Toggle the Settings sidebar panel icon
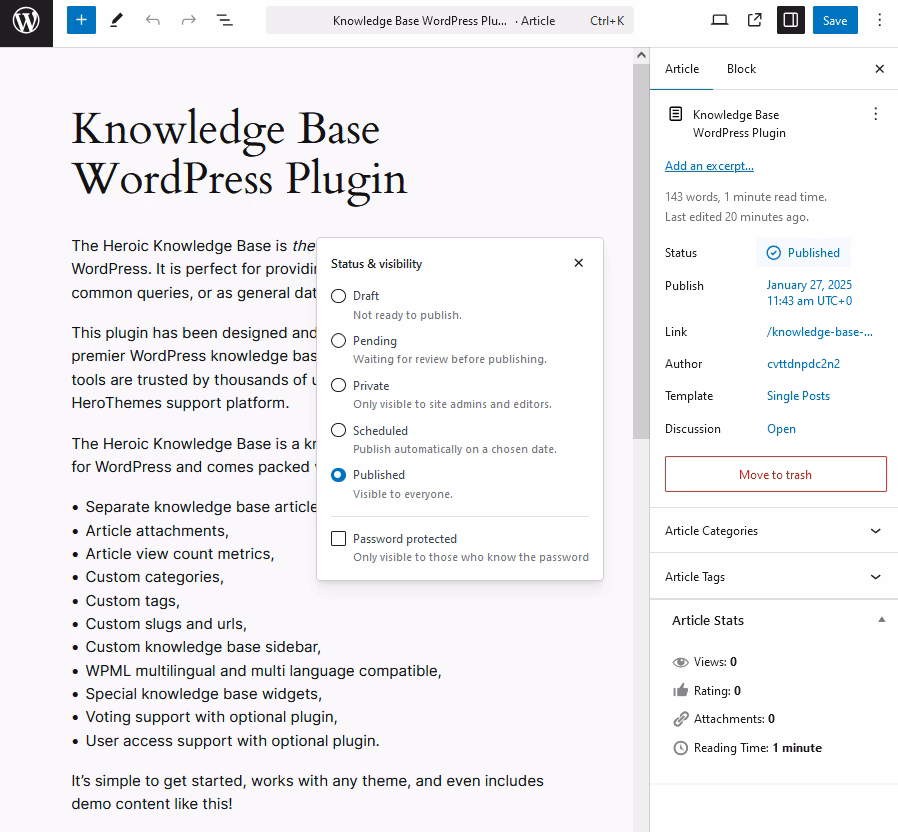 pos(790,21)
